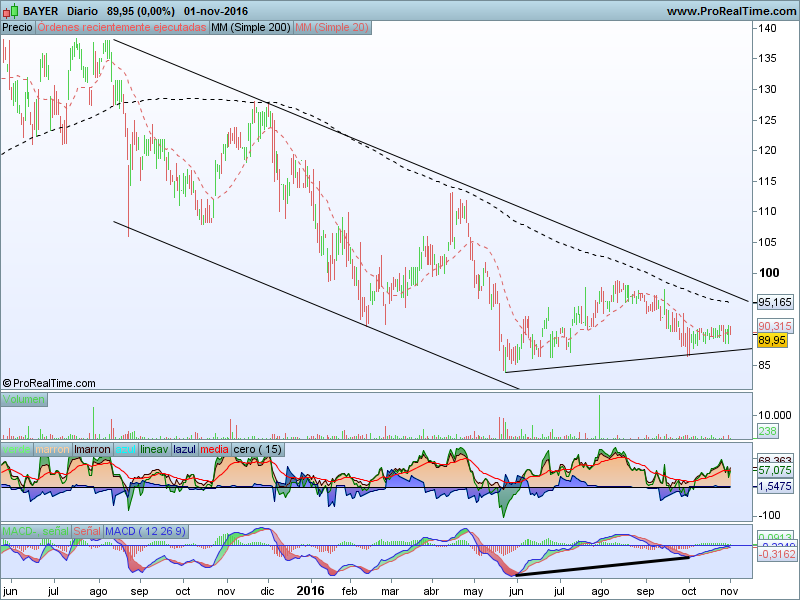The height and width of the screenshot is (600, 800).
Task: Select the cyan azul series label
Action: pos(125,450)
